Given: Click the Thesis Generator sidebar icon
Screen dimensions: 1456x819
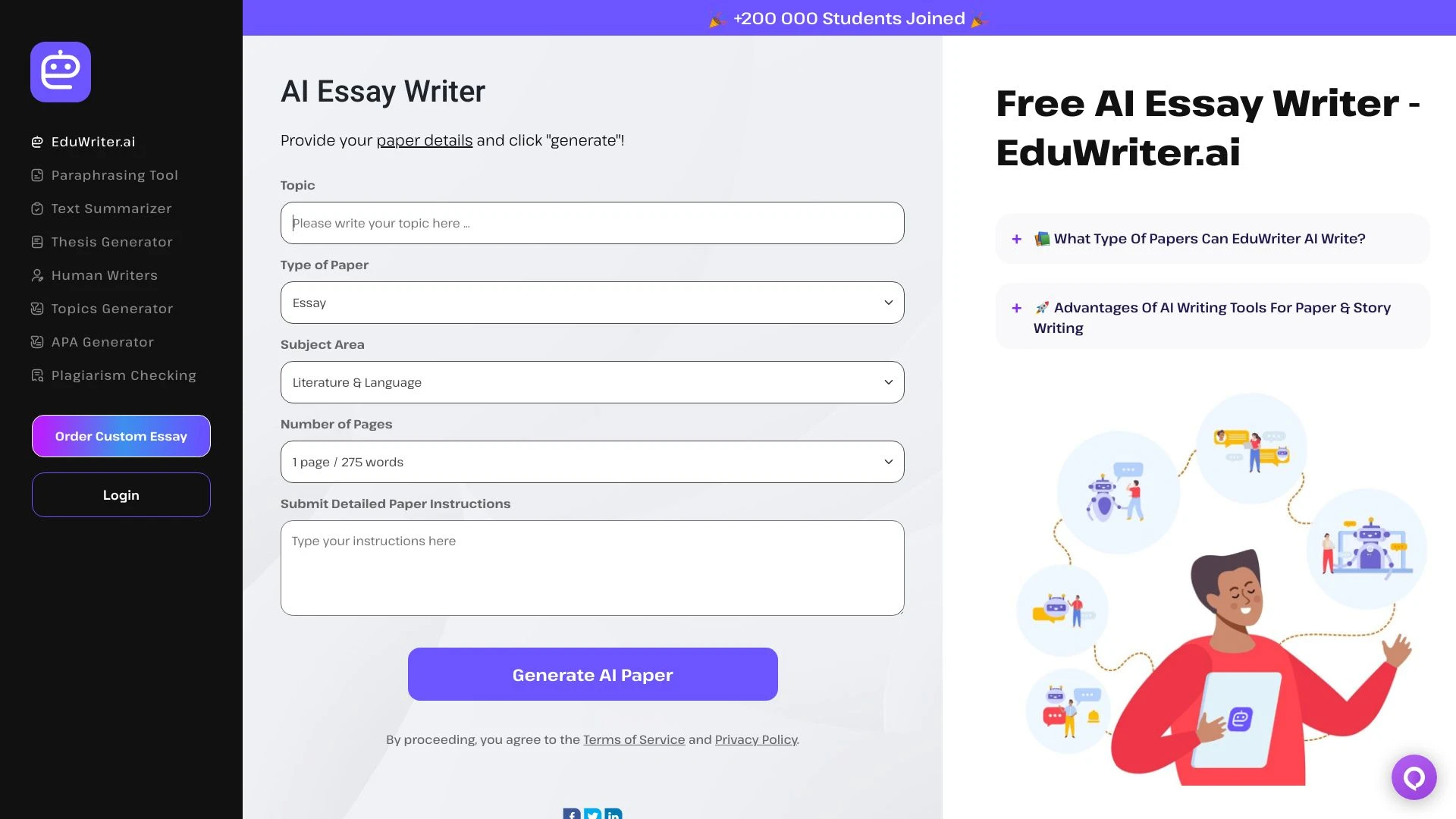Looking at the screenshot, I should [37, 241].
